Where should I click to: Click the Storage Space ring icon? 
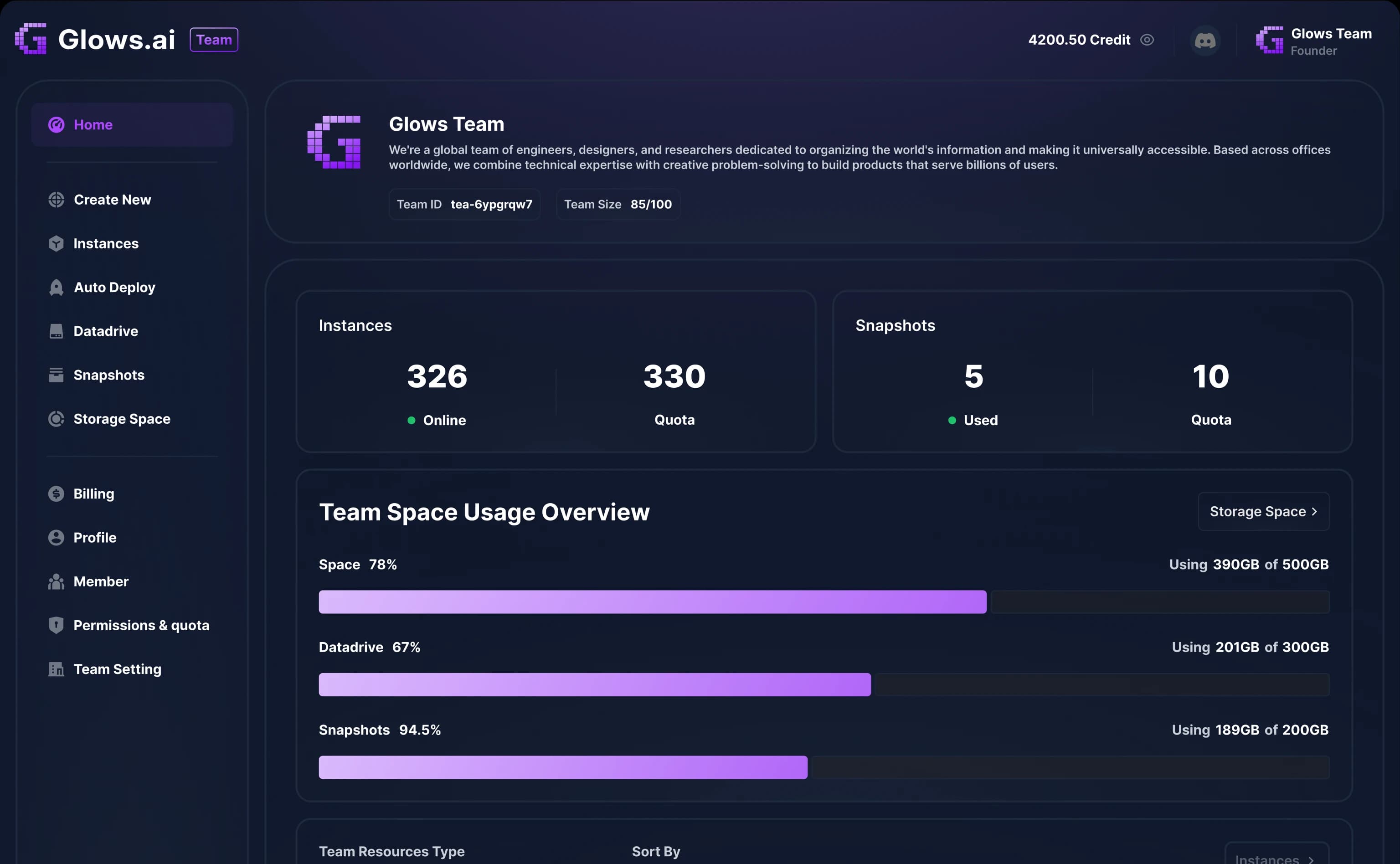point(56,419)
